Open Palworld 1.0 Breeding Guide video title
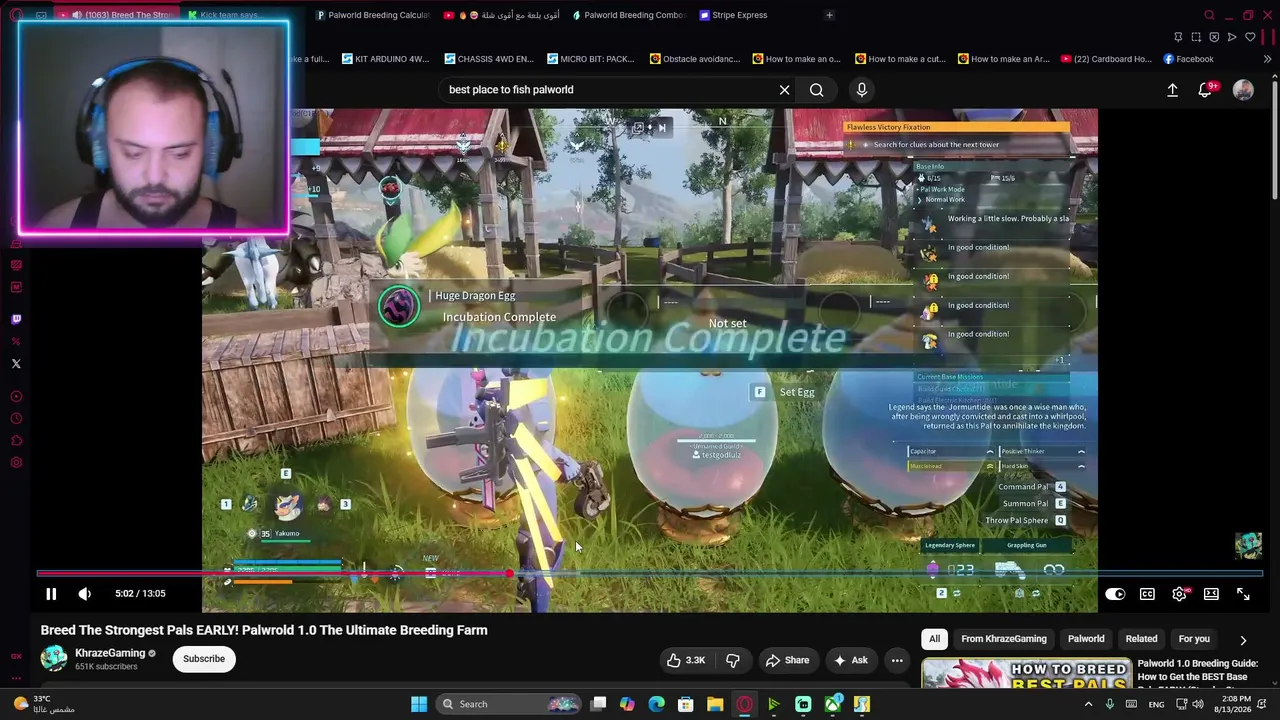The height and width of the screenshot is (720, 1280). coord(1198,673)
